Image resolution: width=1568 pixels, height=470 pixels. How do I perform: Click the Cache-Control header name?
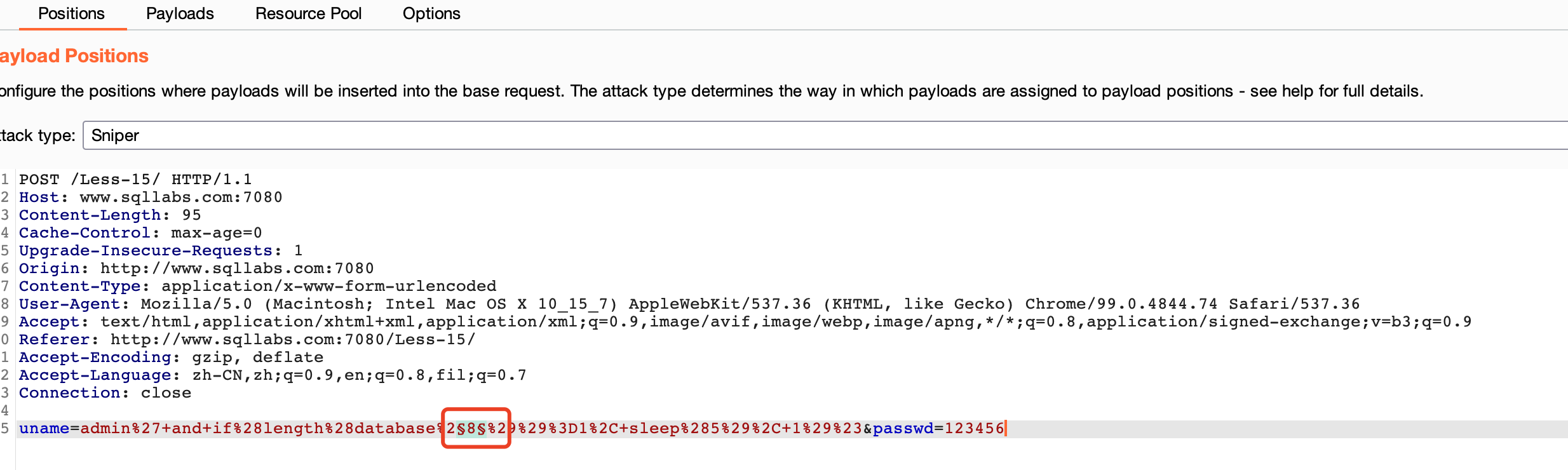click(x=84, y=233)
